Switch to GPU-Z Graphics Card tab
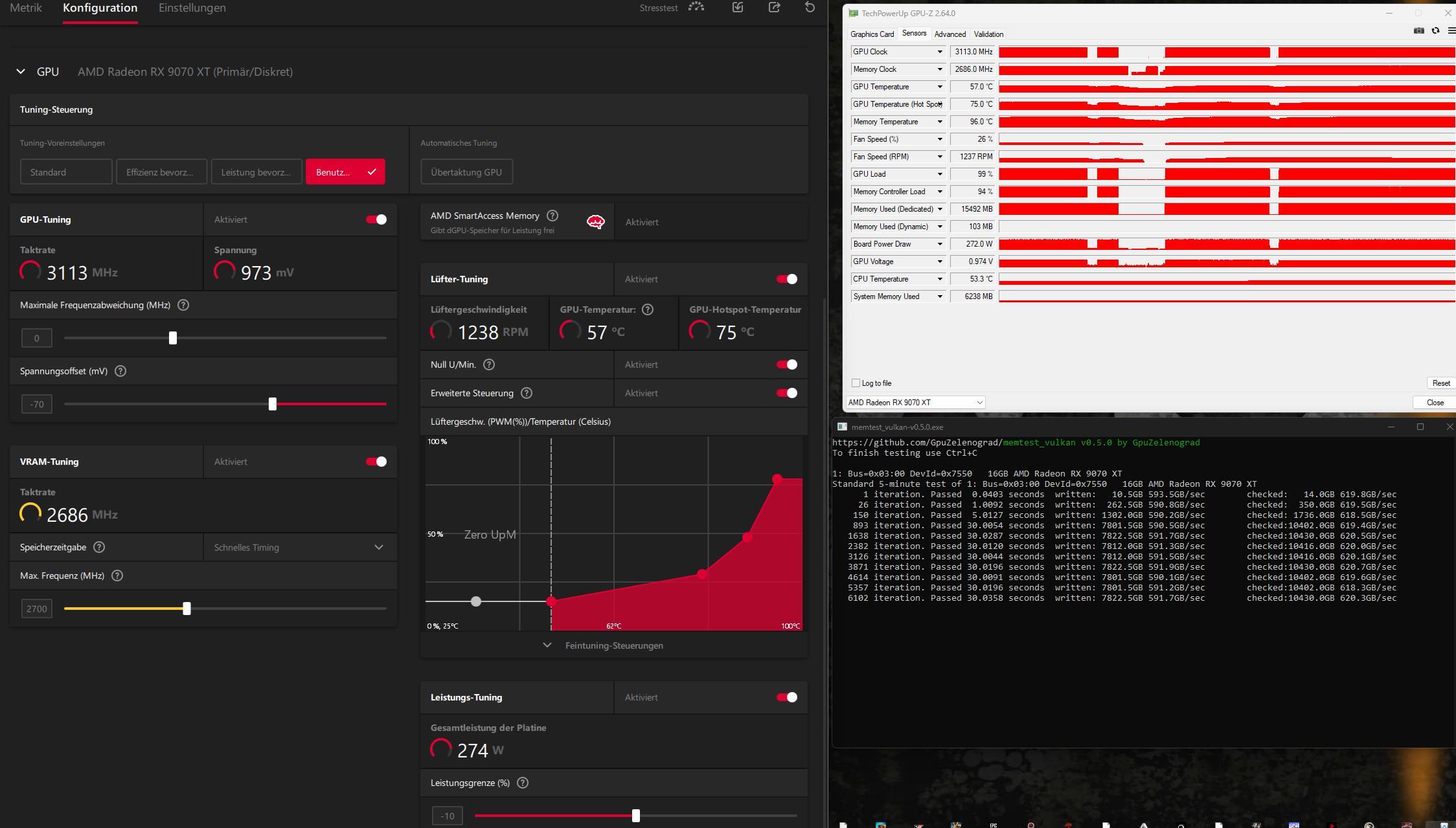 point(872,34)
